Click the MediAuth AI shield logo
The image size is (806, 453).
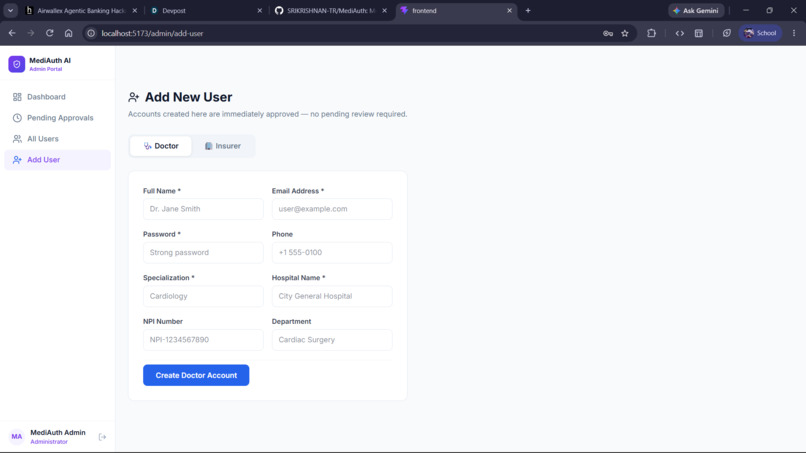click(x=16, y=64)
